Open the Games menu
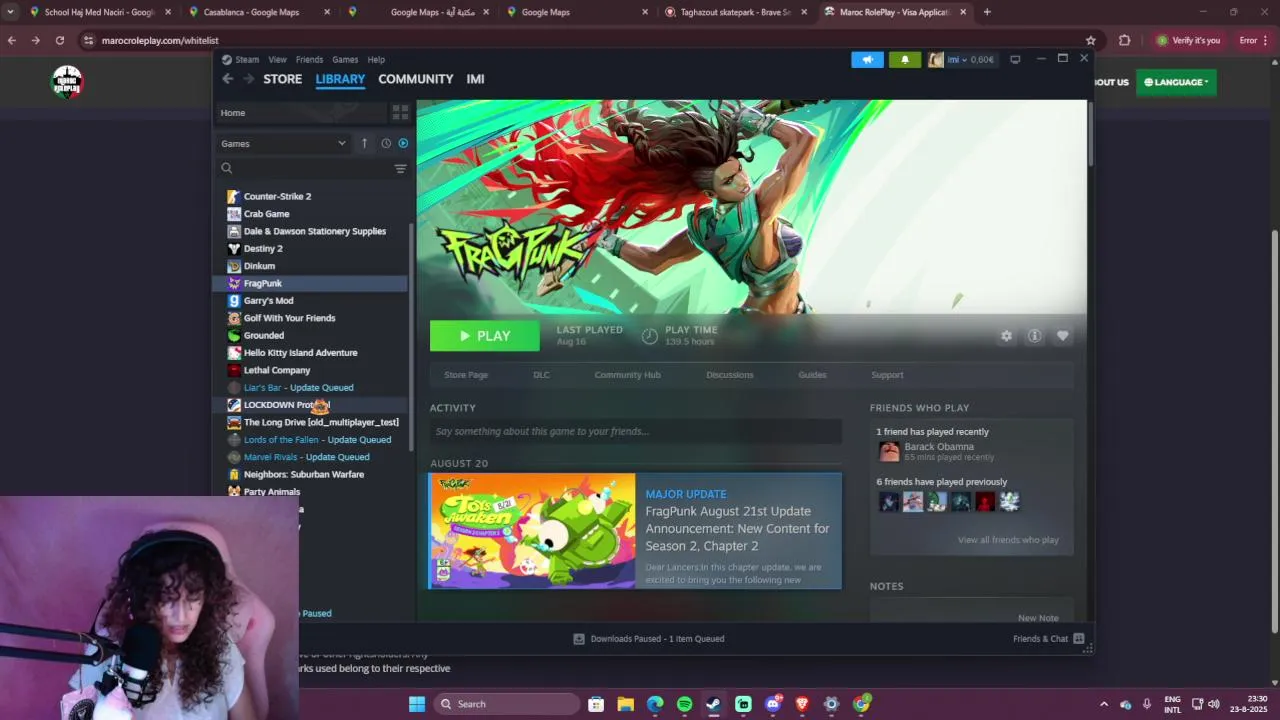 [345, 60]
